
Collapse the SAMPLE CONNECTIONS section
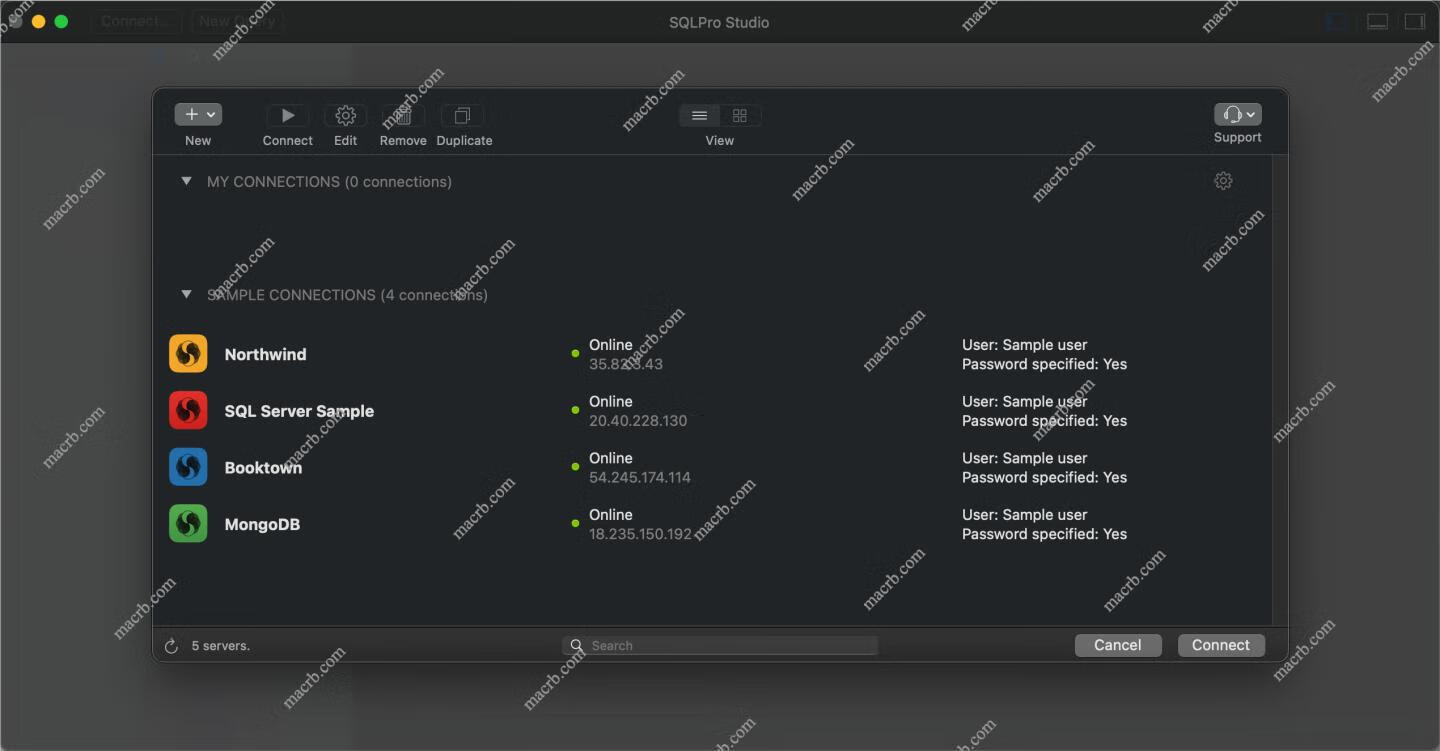point(186,294)
